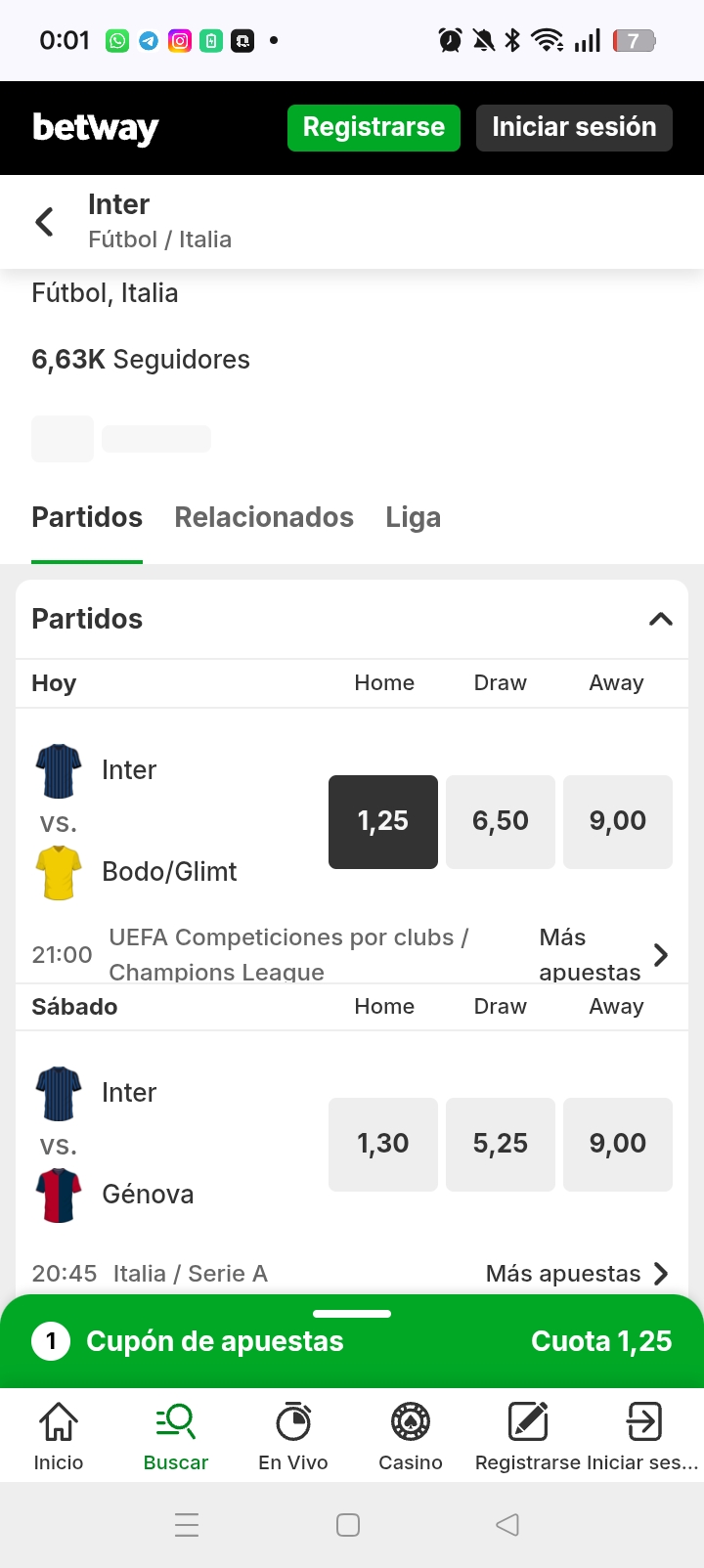Tap the Buscar search icon
704x1568 pixels.
click(176, 1422)
